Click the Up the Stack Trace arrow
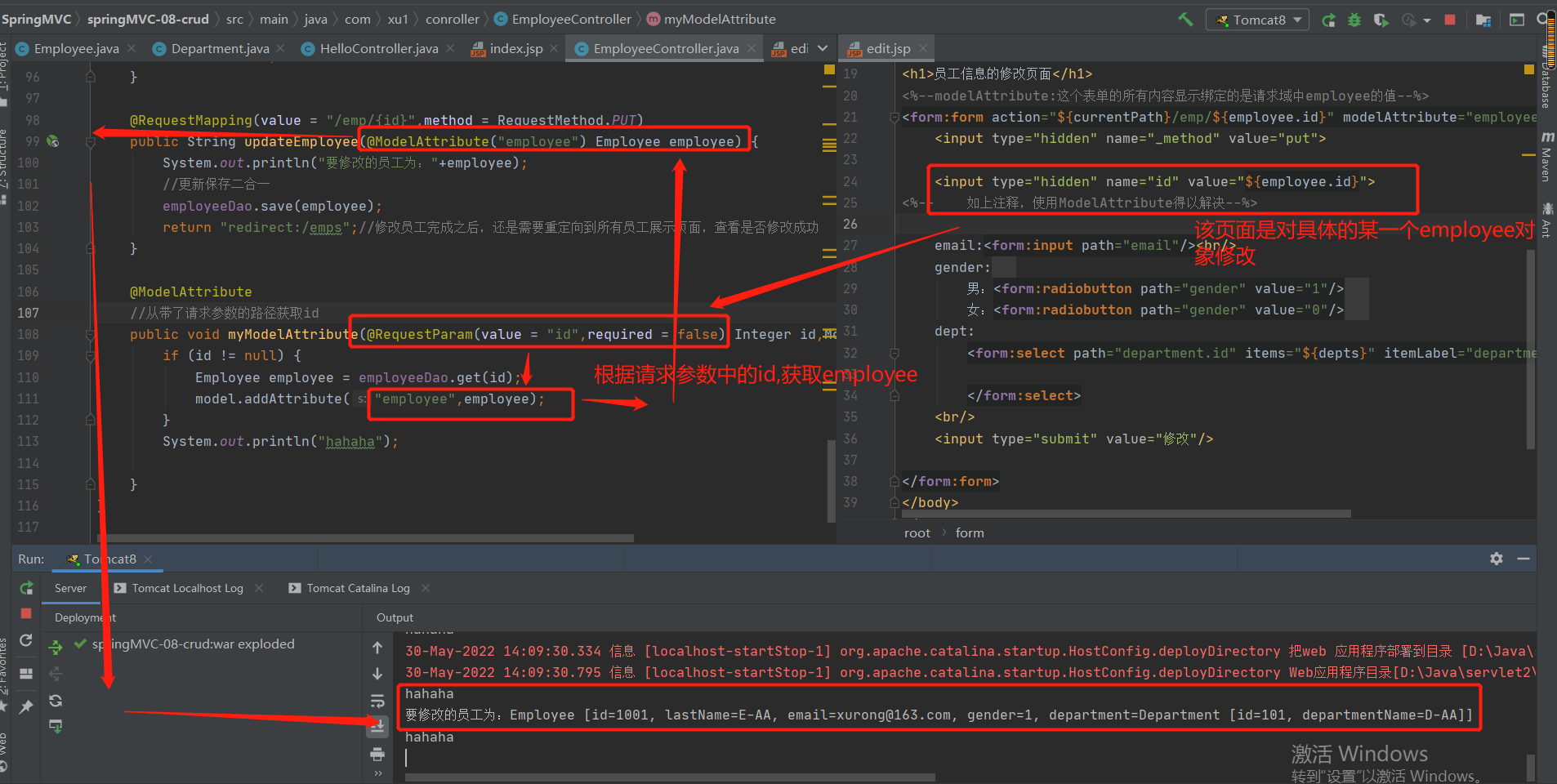 (377, 648)
